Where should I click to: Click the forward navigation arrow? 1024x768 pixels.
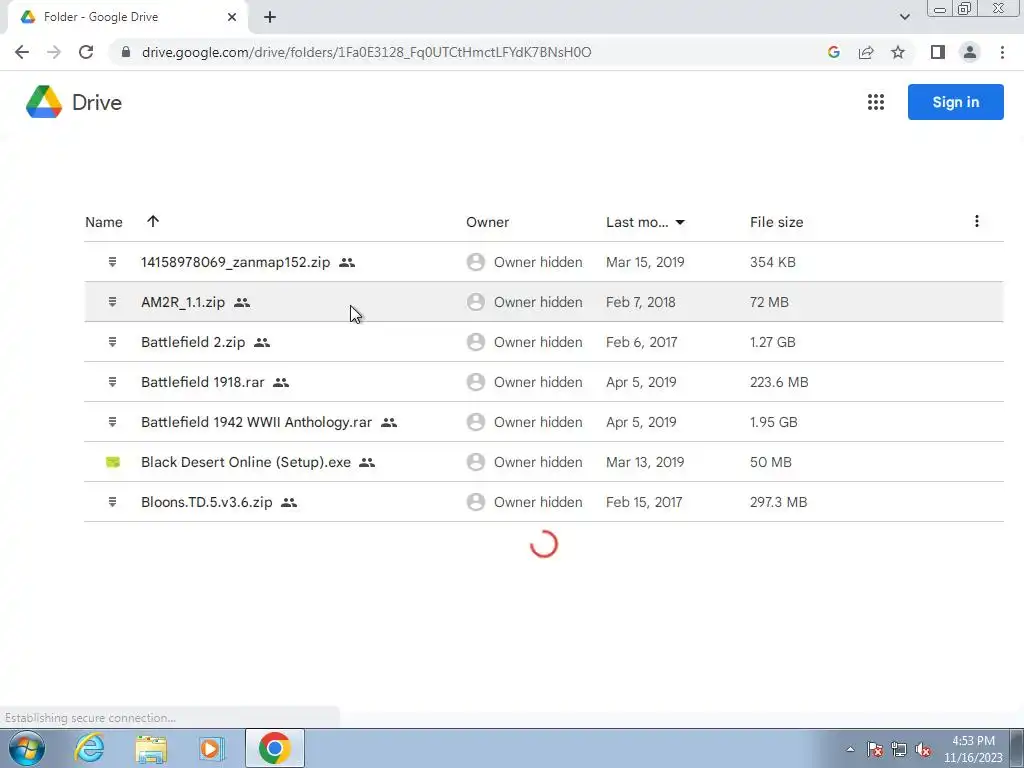[54, 52]
